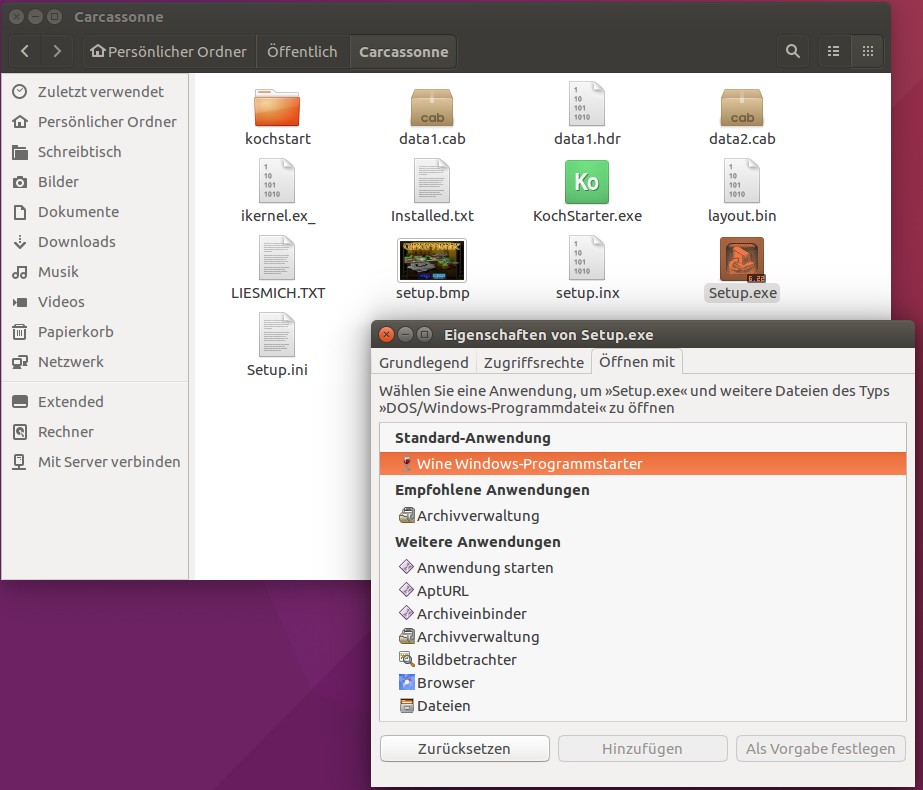
Task: Click Als Vorgabe festlegen button
Action: 821,748
